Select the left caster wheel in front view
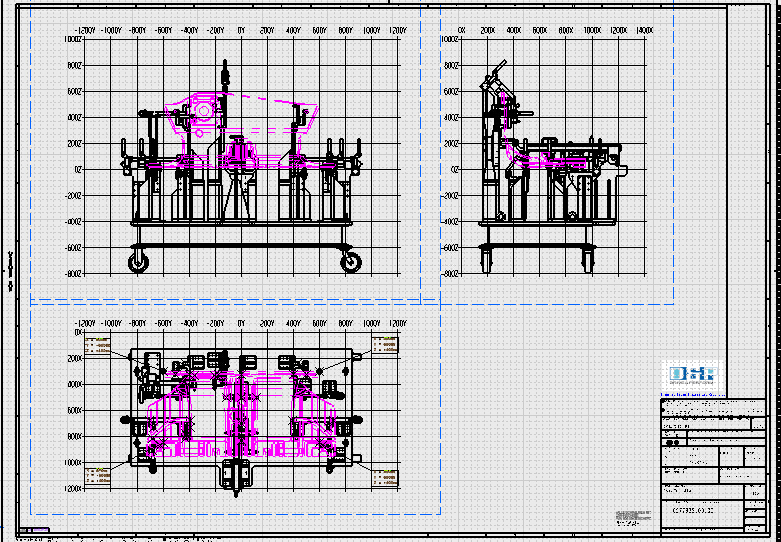This screenshot has width=781, height=542. pyautogui.click(x=138, y=262)
